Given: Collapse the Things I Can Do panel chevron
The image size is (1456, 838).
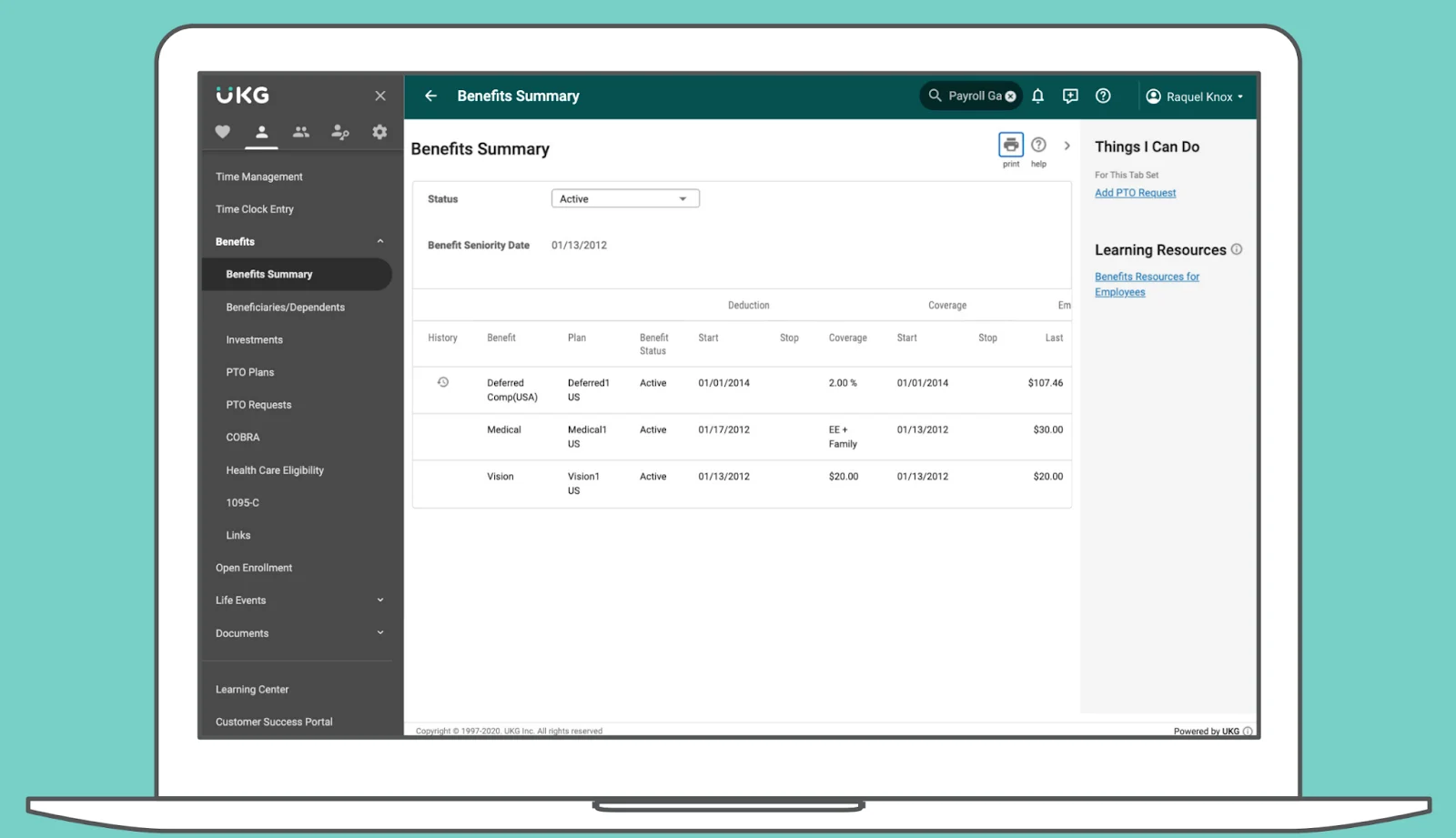Looking at the screenshot, I should coord(1067,146).
